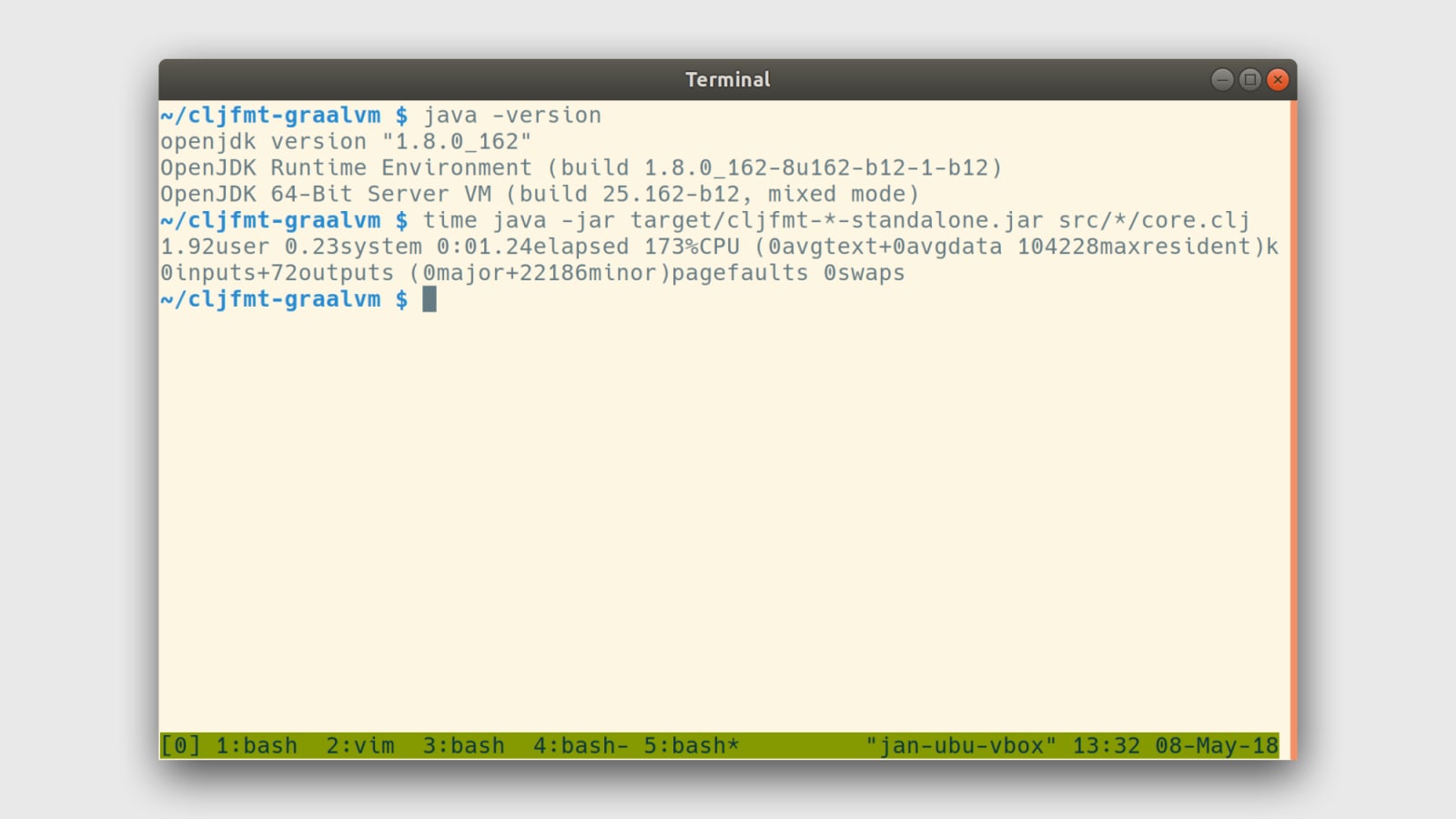Close the Terminal window
The image size is (1456, 819).
click(1278, 80)
